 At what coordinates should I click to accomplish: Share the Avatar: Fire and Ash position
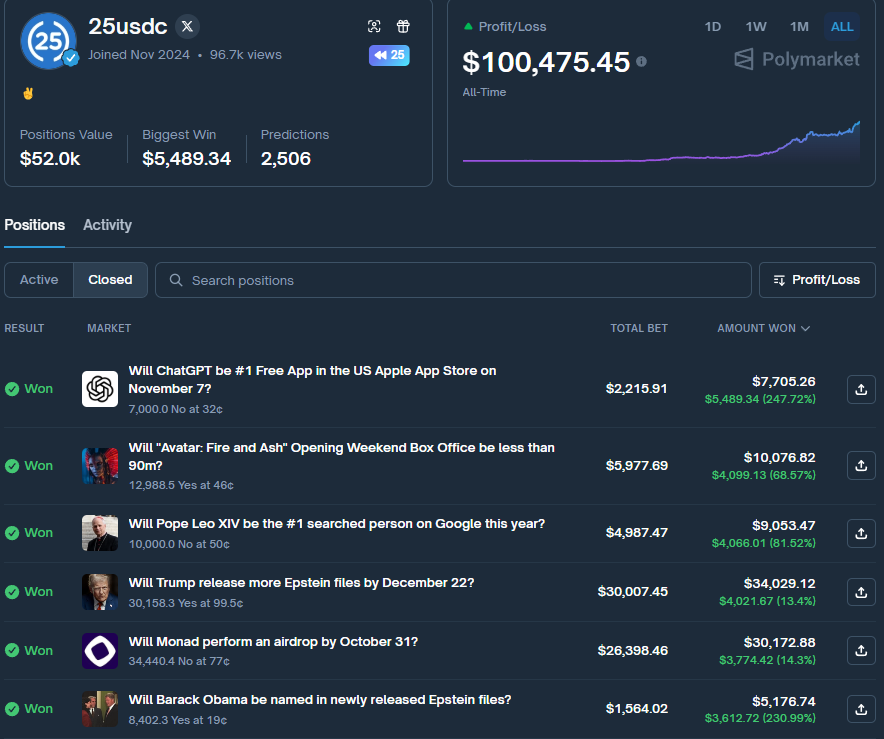(x=861, y=466)
